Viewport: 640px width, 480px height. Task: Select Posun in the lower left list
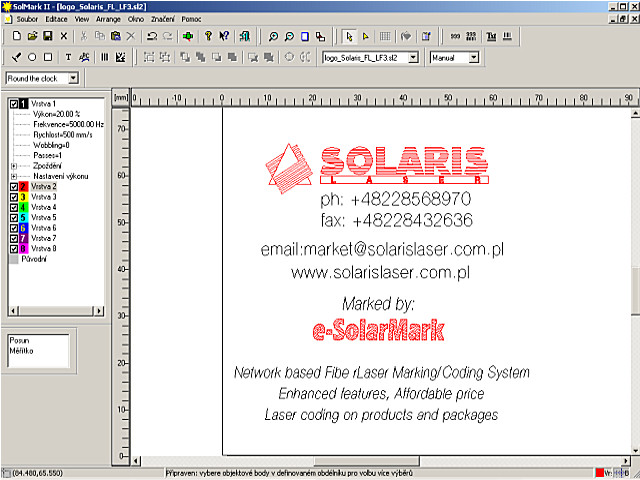(19, 340)
